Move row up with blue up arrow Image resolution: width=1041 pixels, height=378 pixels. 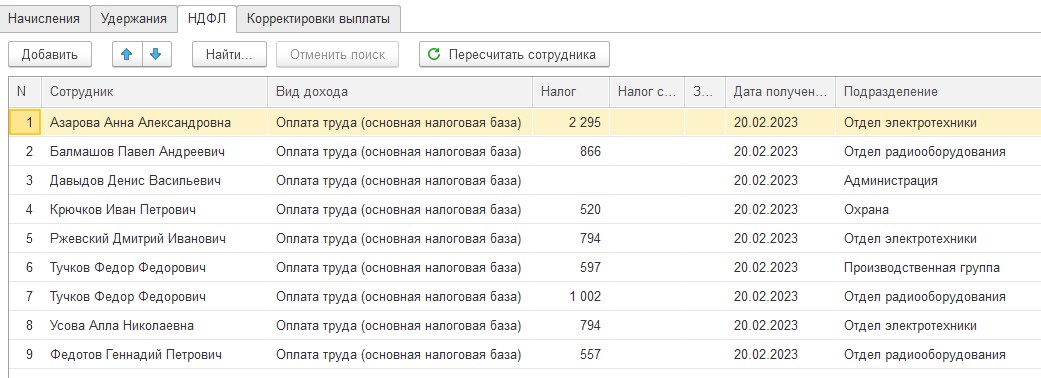(127, 54)
